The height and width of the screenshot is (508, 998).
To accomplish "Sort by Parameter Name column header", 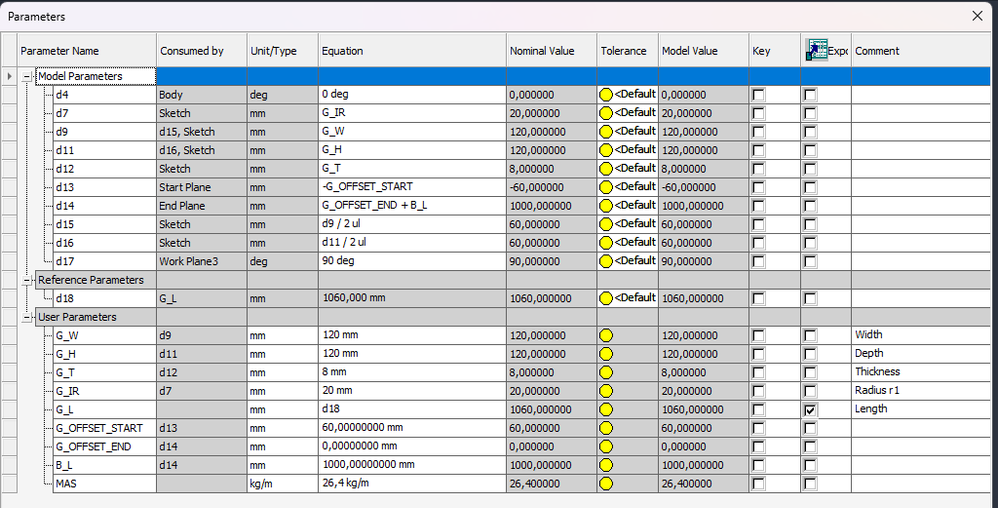I will (87, 51).
